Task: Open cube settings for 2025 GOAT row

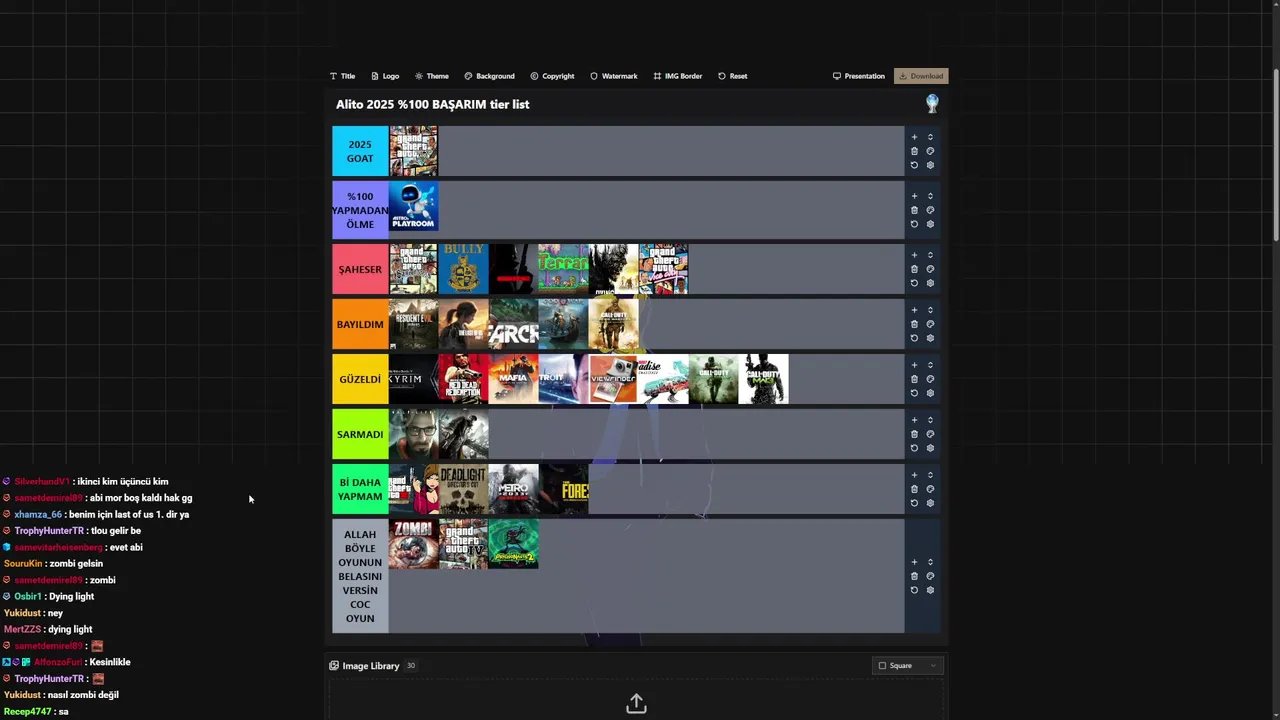Action: pos(930,165)
